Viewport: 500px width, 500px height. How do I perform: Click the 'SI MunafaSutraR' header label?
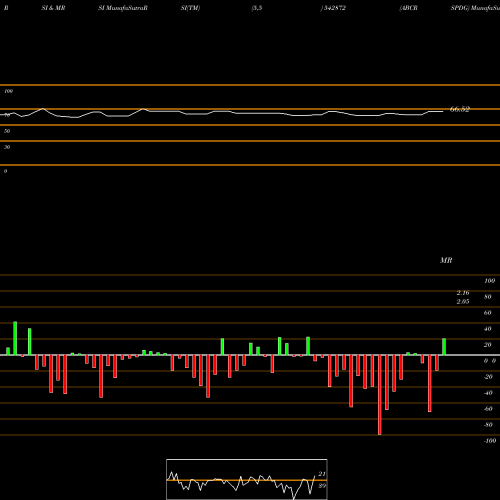(123, 8)
